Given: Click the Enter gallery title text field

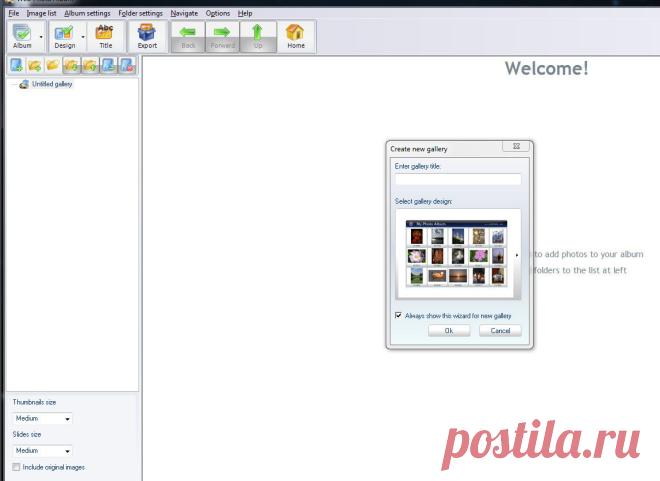Looking at the screenshot, I should (x=458, y=179).
